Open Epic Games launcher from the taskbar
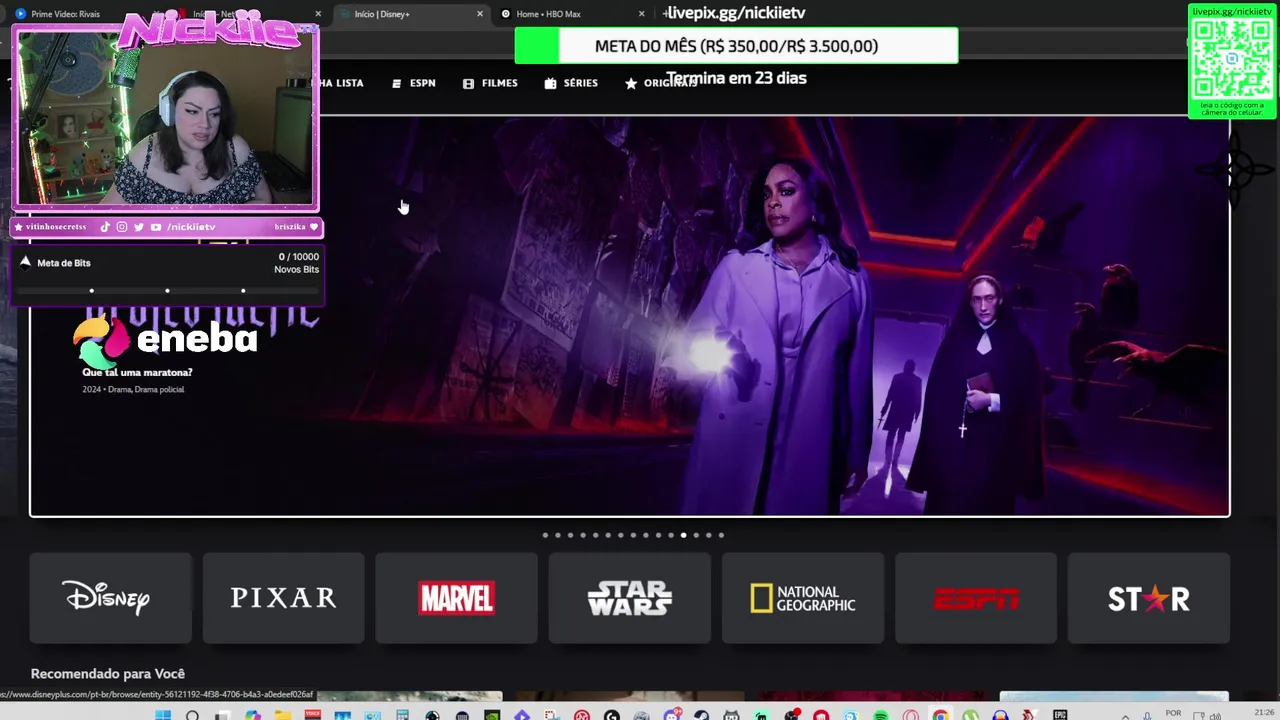1280x720 pixels. [x=1060, y=715]
